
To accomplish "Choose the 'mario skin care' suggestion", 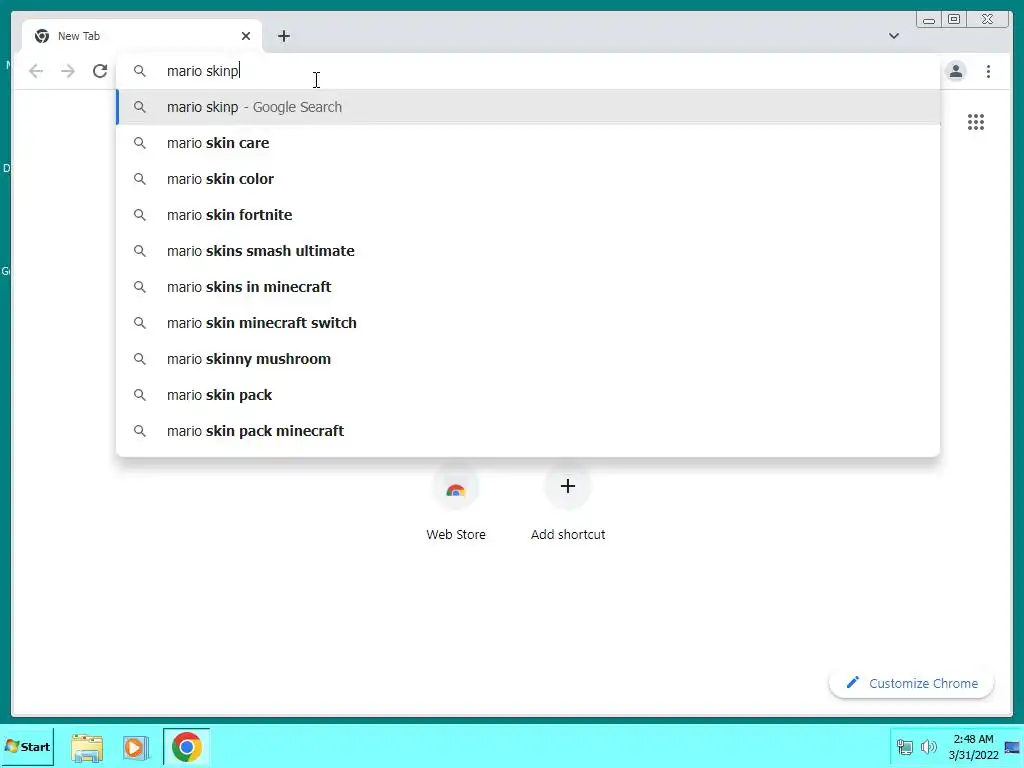I will (528, 143).
